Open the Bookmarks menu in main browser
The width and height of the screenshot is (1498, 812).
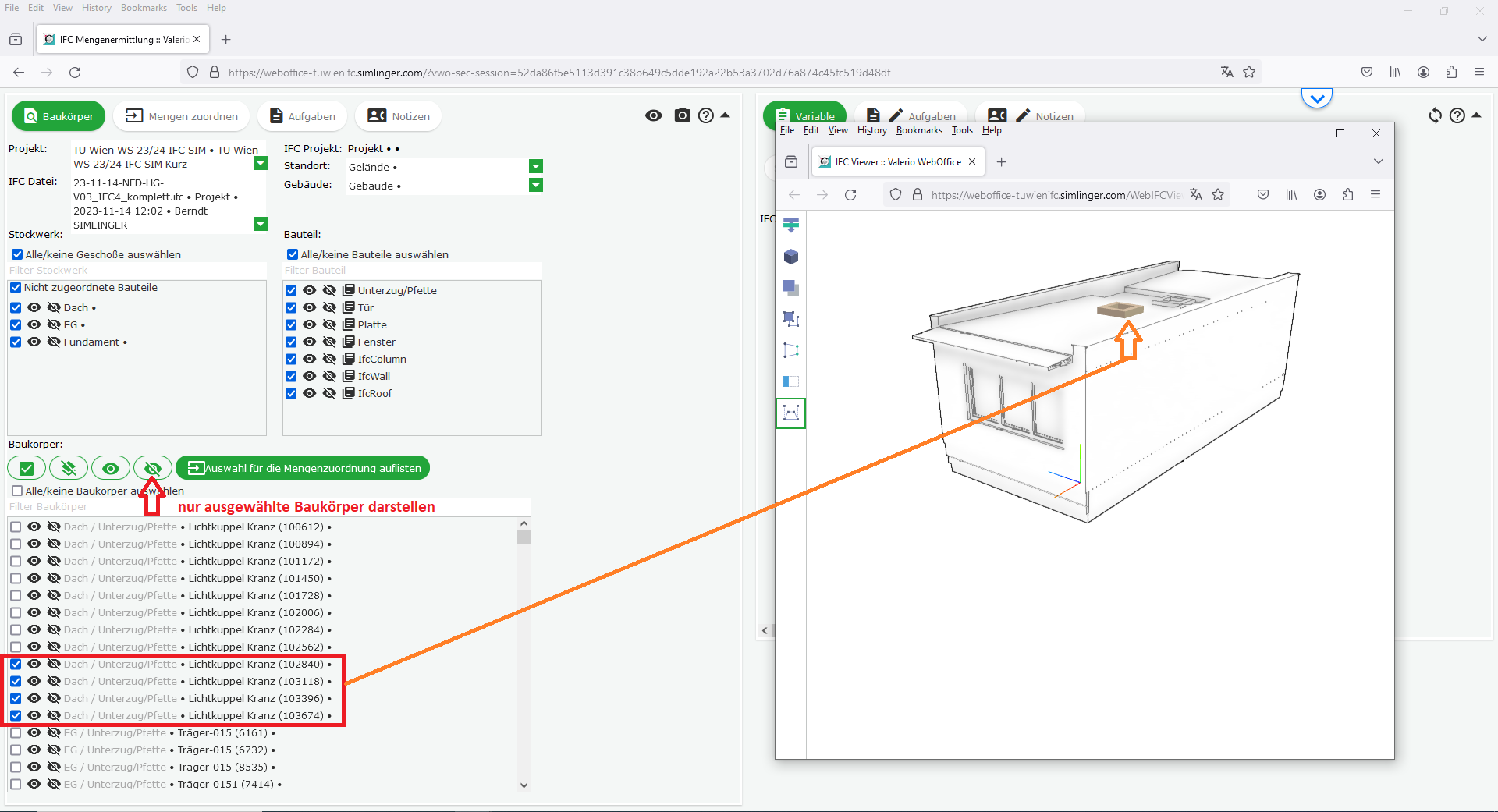pyautogui.click(x=144, y=8)
